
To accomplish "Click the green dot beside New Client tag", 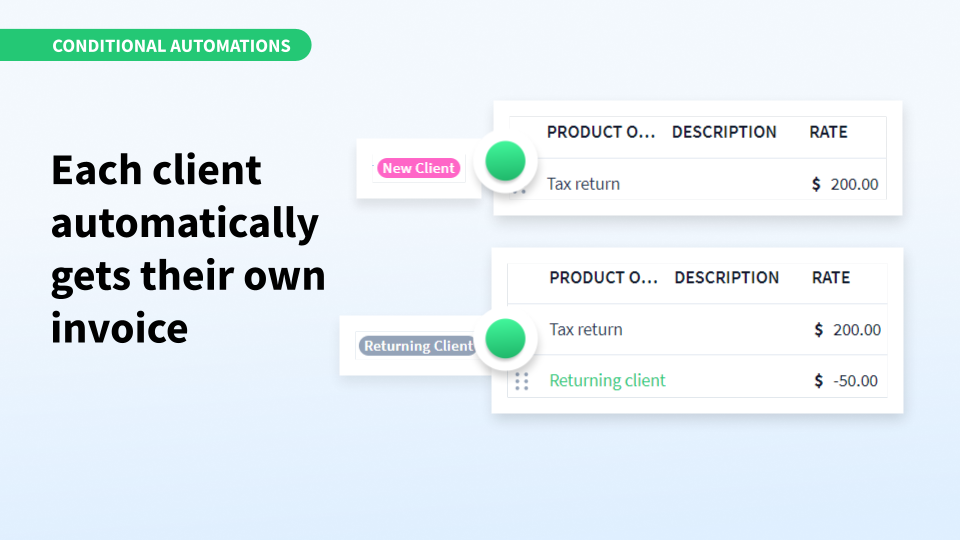I will tap(505, 161).
